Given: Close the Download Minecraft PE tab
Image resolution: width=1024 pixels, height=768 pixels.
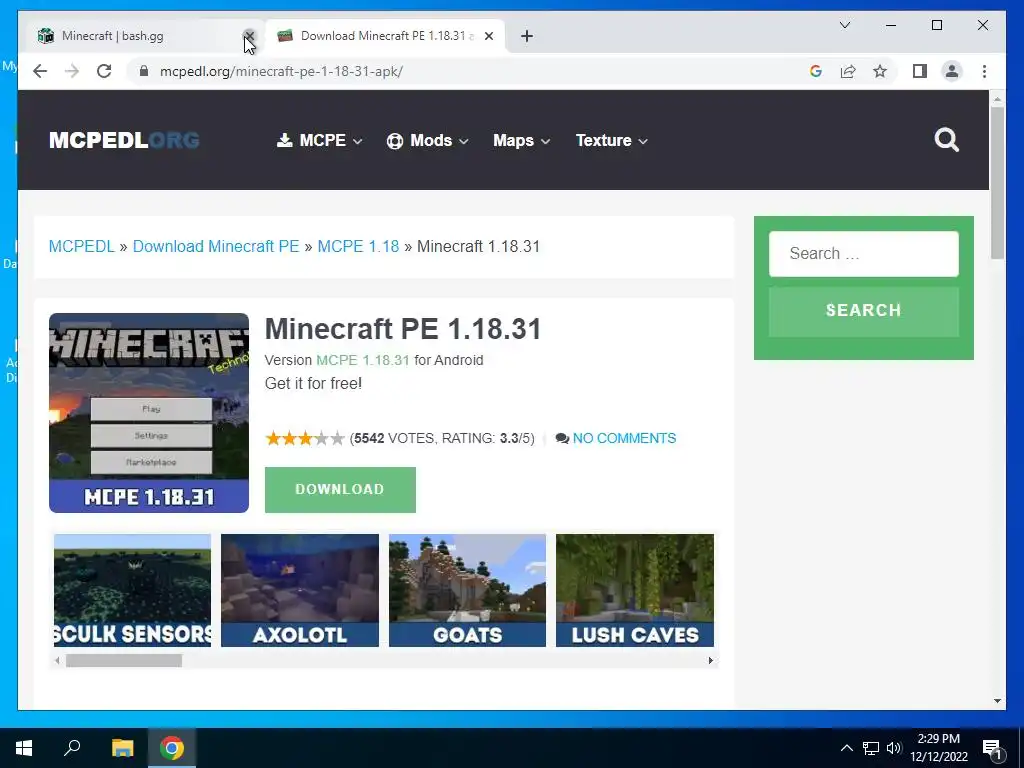Looking at the screenshot, I should tap(488, 36).
